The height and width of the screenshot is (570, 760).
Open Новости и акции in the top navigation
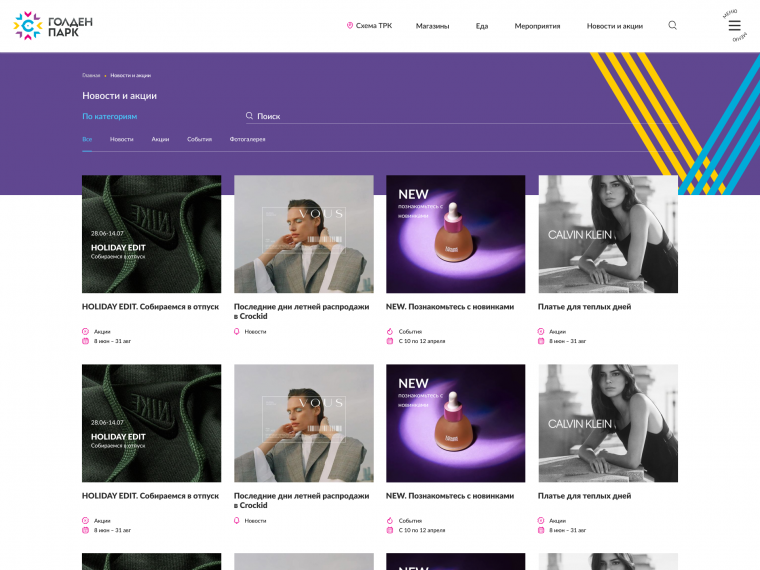(x=615, y=26)
